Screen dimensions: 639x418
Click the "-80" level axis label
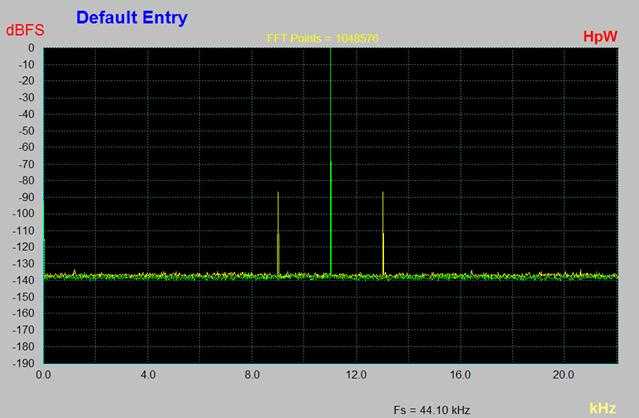27,180
